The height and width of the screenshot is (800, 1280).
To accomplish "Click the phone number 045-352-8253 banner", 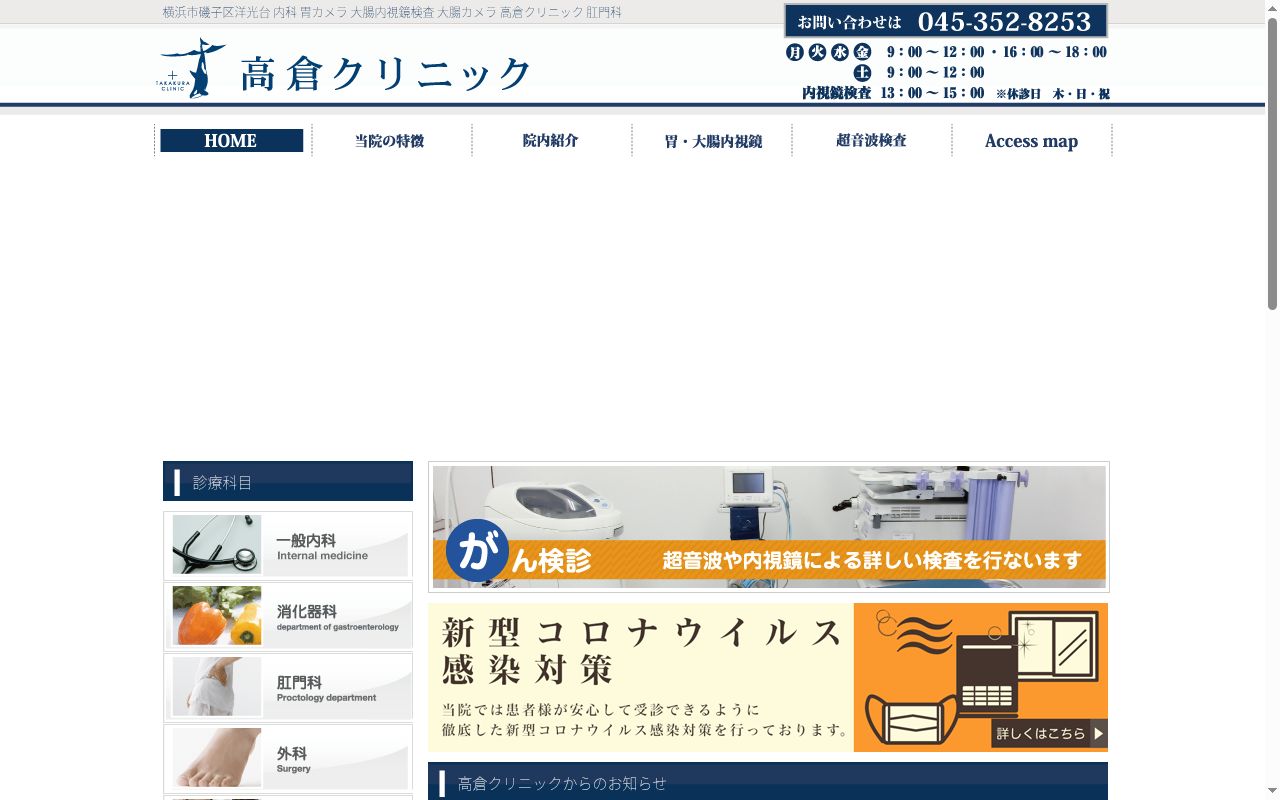I will [945, 21].
